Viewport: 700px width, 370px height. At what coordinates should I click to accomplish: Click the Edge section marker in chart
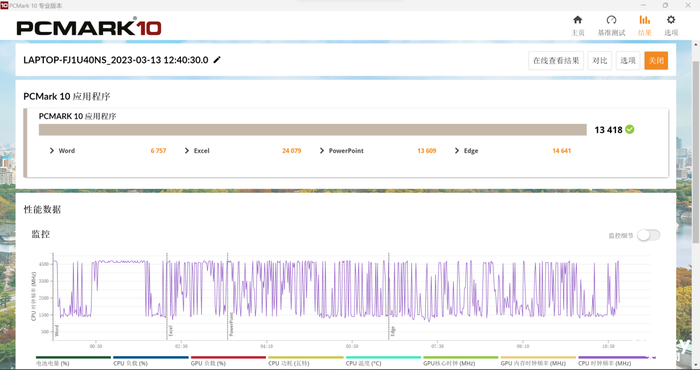click(393, 331)
